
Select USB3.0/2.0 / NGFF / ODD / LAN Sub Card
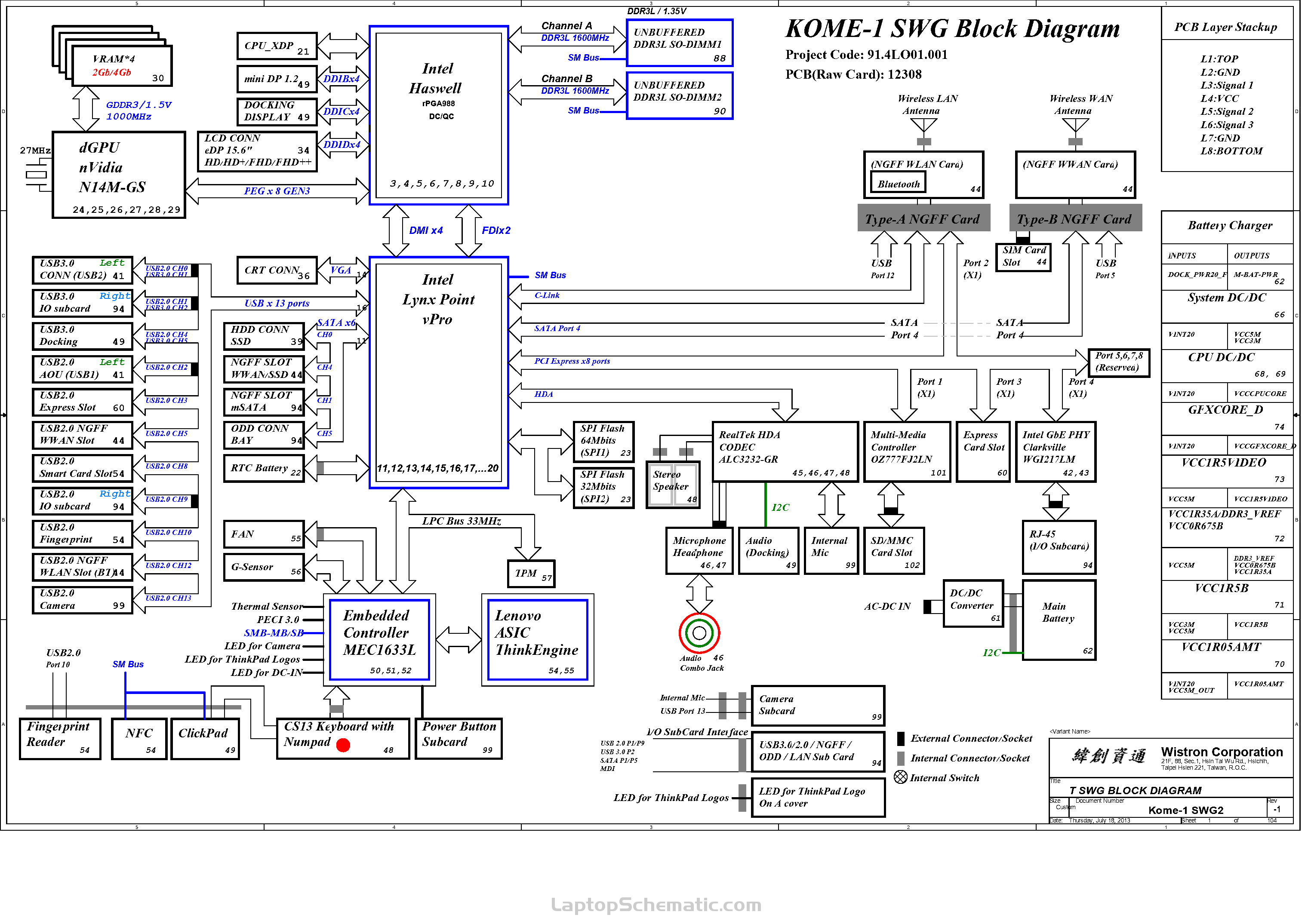pos(818,752)
